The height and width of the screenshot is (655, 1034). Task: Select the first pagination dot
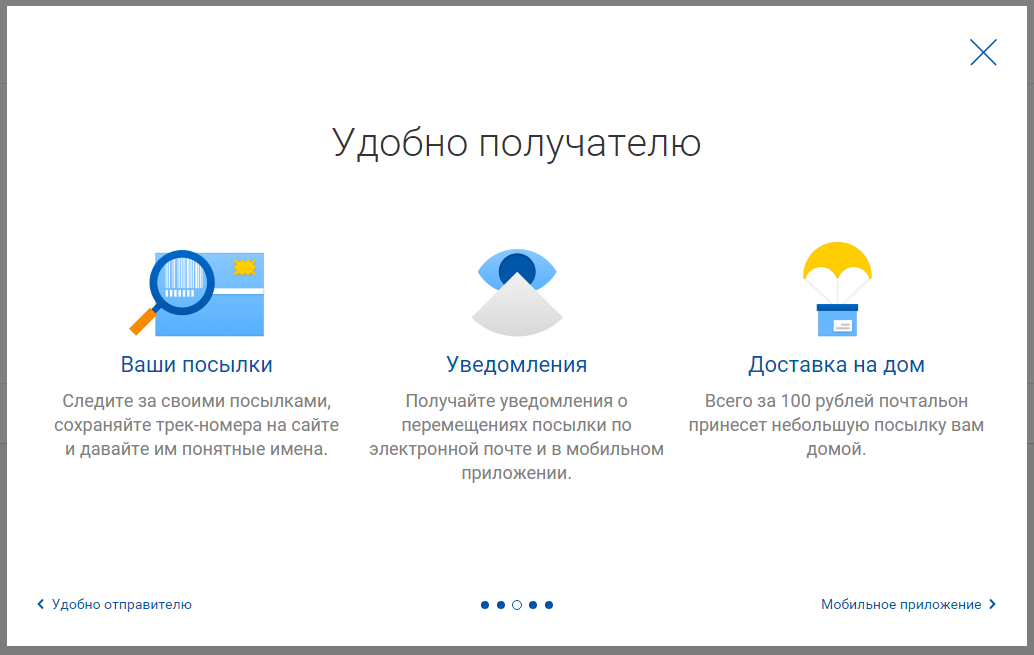(x=485, y=605)
